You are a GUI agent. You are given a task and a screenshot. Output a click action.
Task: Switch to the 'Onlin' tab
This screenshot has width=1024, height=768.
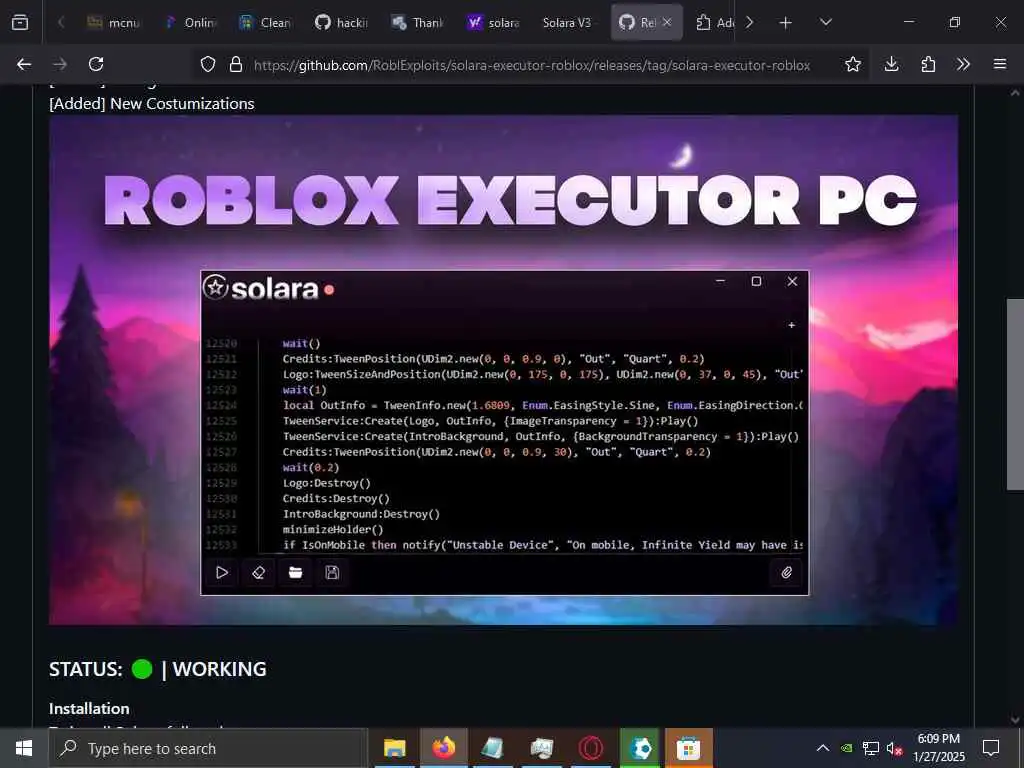pyautogui.click(x=190, y=22)
